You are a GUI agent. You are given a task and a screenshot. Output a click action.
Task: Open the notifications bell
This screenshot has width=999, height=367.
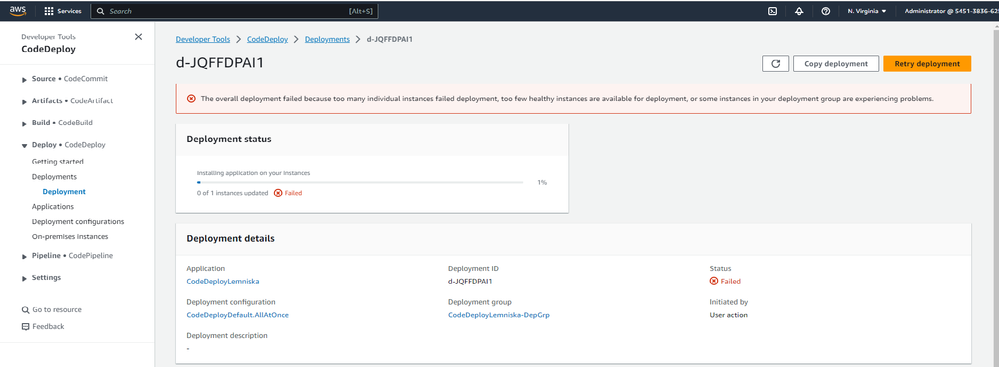point(799,11)
